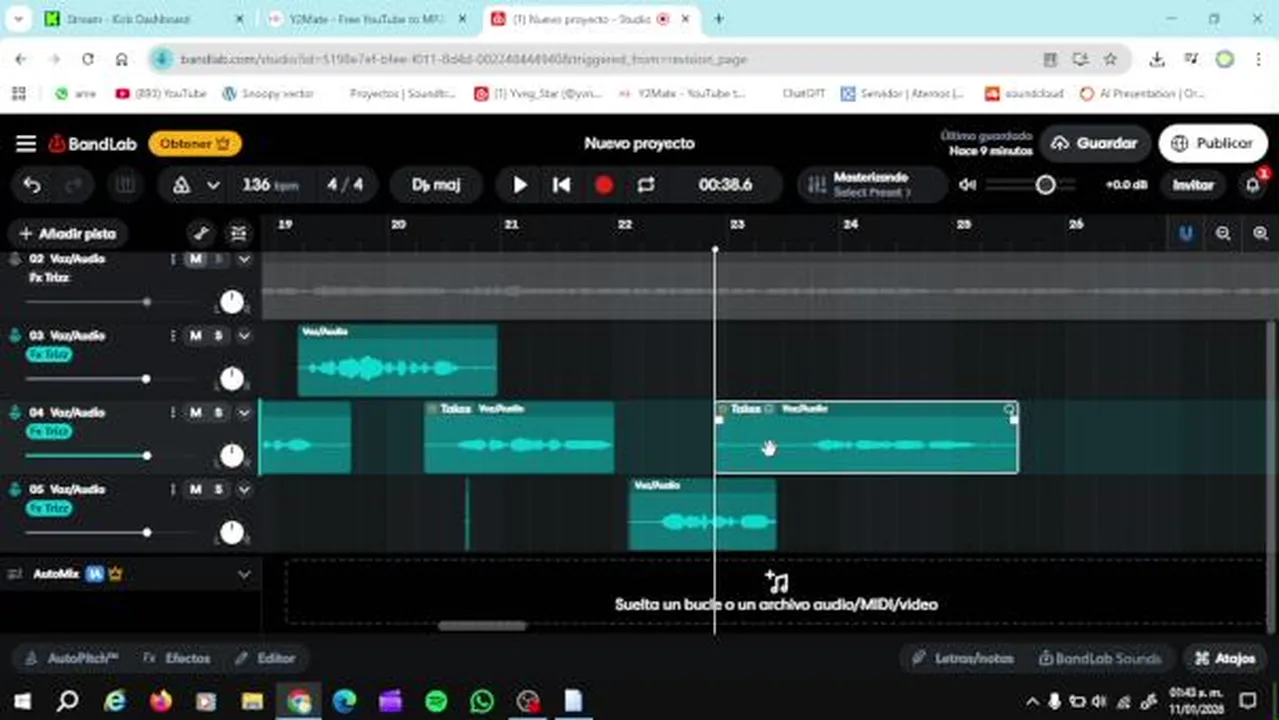Start playback with the Play button

[x=520, y=185]
